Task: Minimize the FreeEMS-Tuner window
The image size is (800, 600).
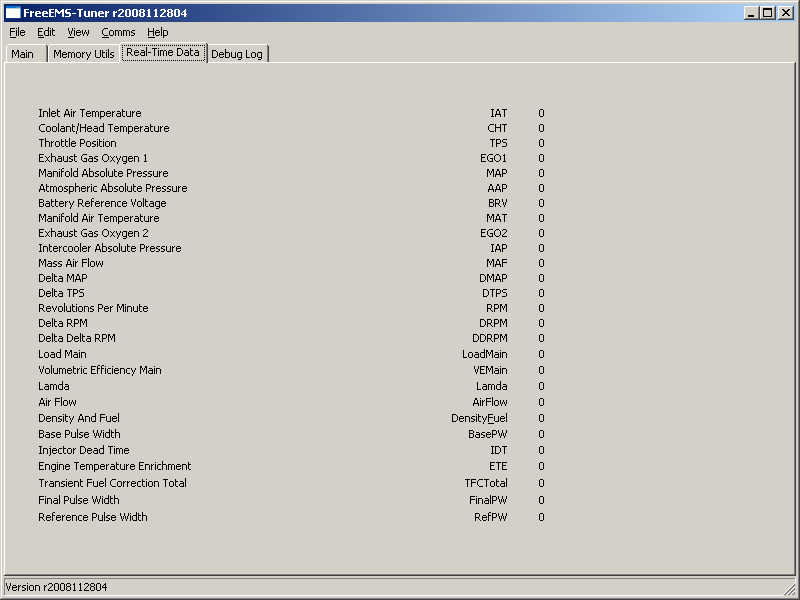Action: tap(751, 13)
